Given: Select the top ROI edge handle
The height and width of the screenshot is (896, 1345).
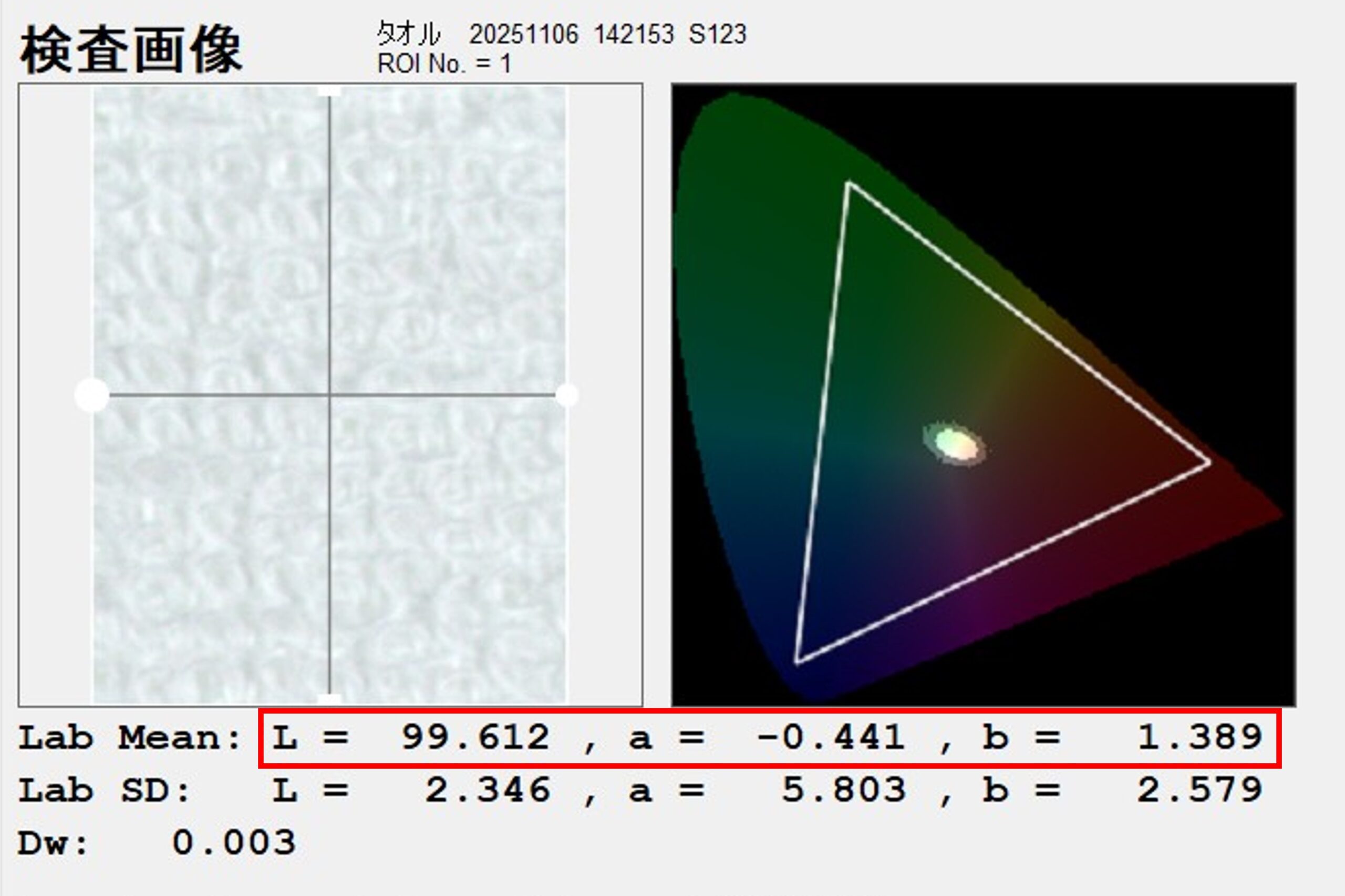Looking at the screenshot, I should pos(329,91).
